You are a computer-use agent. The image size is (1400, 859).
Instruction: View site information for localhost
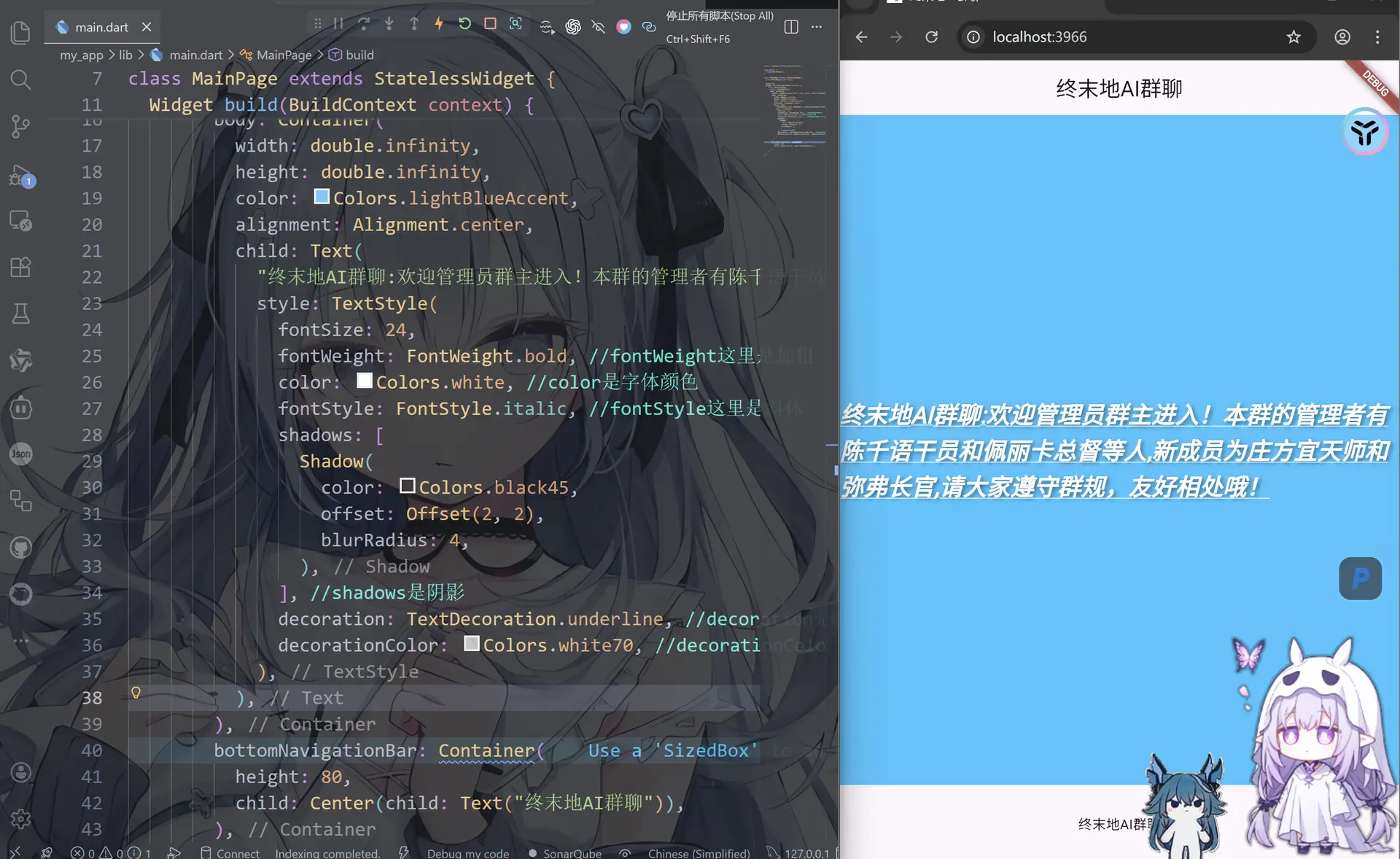click(973, 37)
